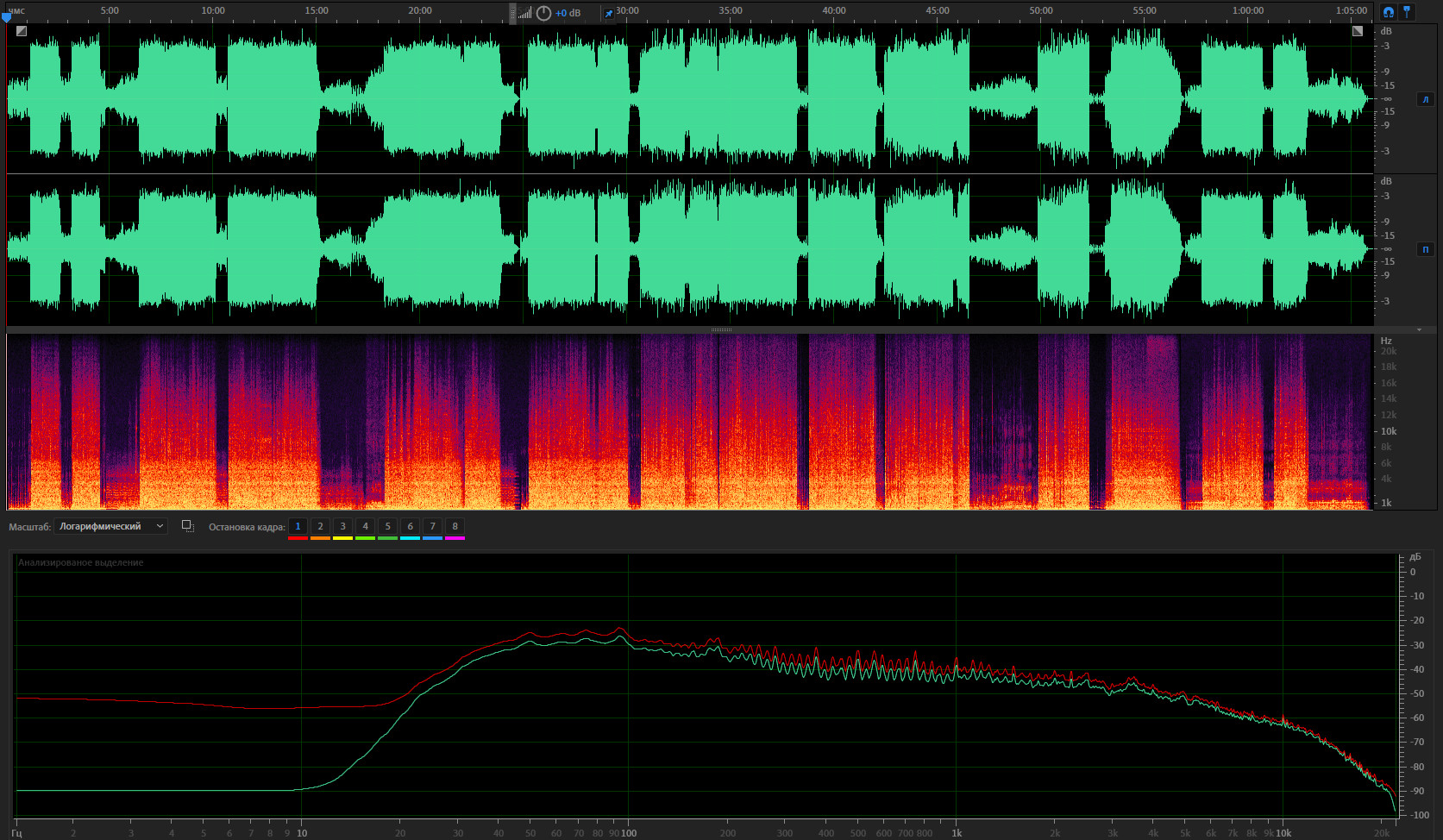Image resolution: width=1443 pixels, height=840 pixels.
Task: Toggle the snapping magnet icon
Action: pos(1388,12)
